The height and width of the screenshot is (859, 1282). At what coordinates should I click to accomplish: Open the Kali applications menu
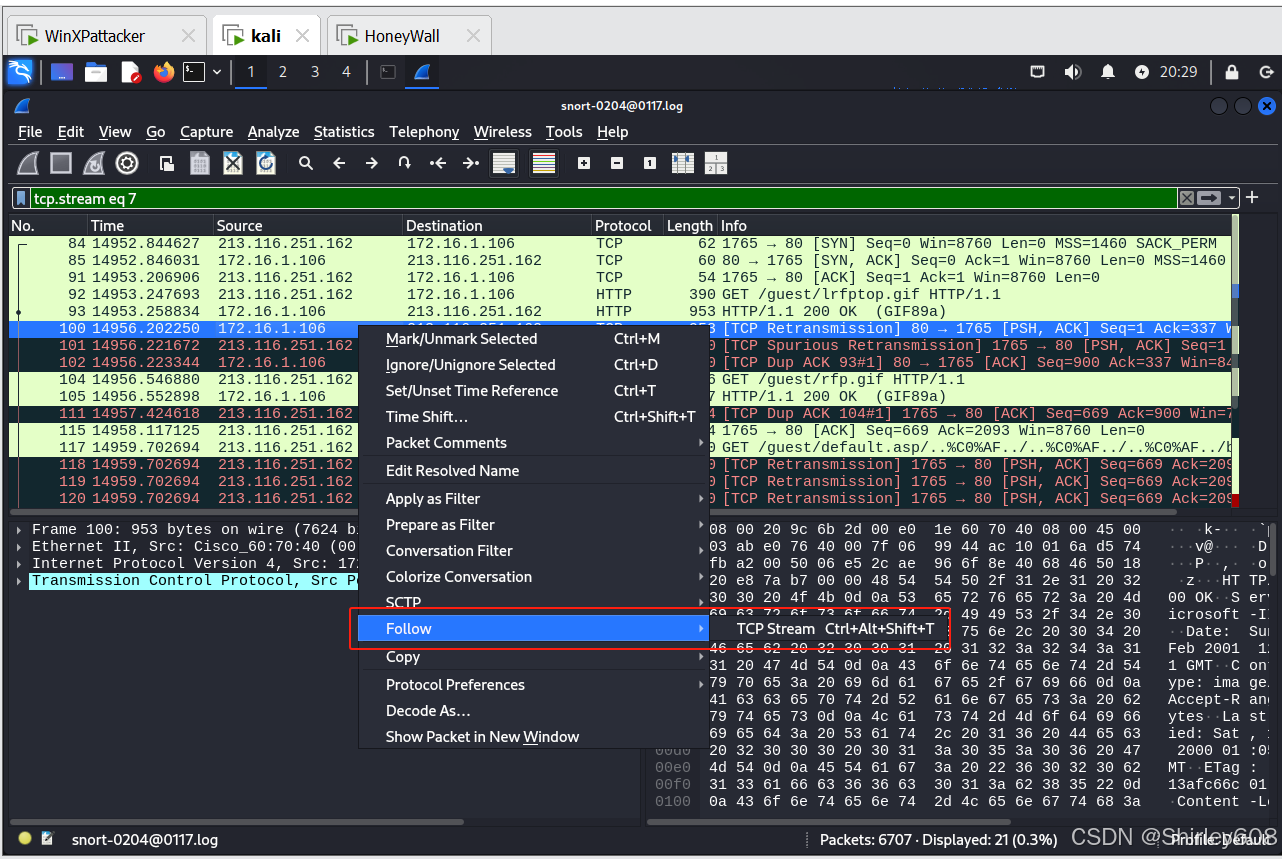(x=20, y=72)
